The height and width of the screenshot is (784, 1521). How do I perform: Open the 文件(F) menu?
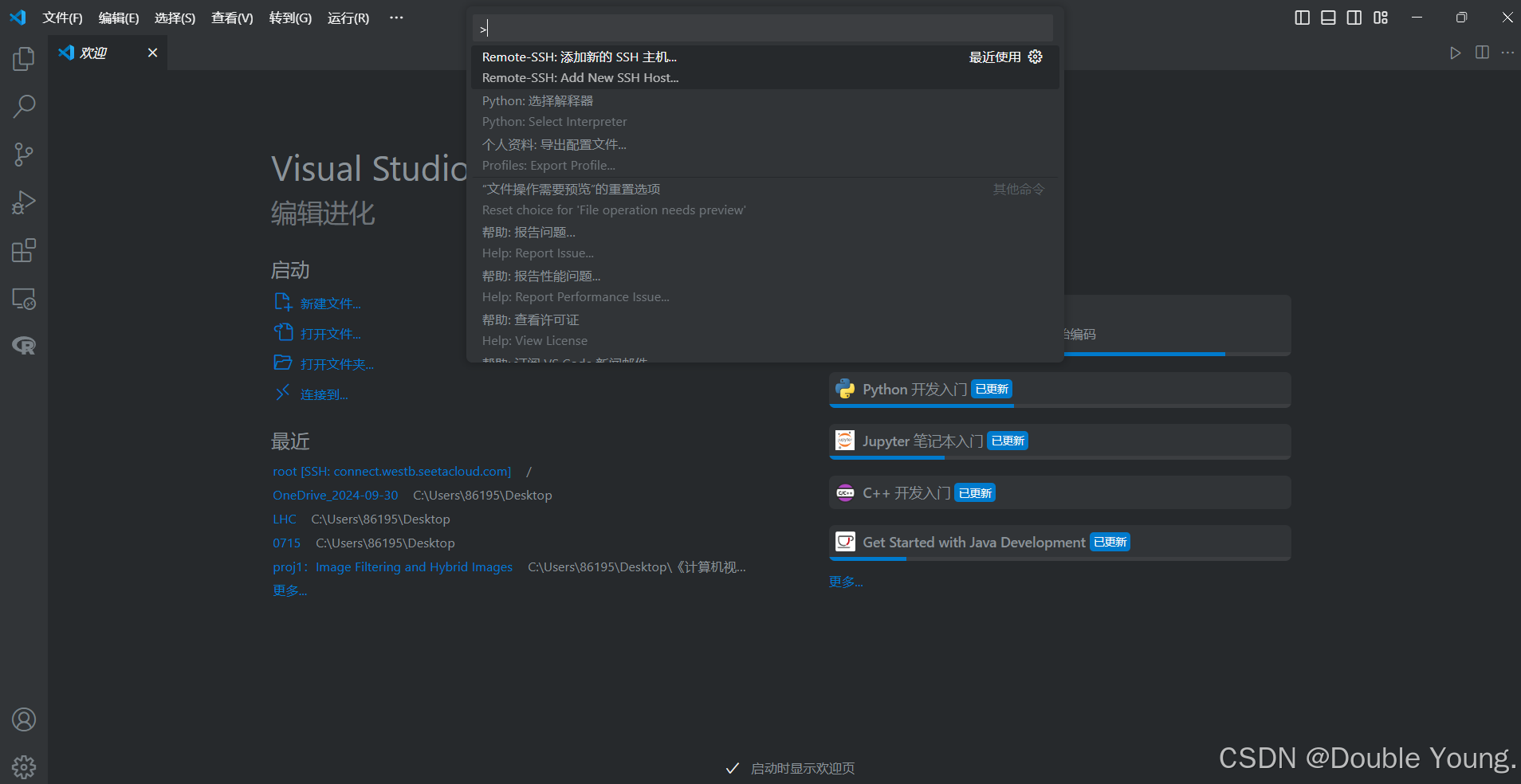tap(62, 18)
